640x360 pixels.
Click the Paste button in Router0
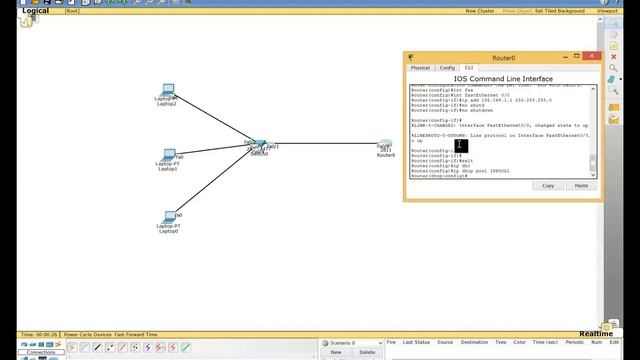tap(581, 186)
